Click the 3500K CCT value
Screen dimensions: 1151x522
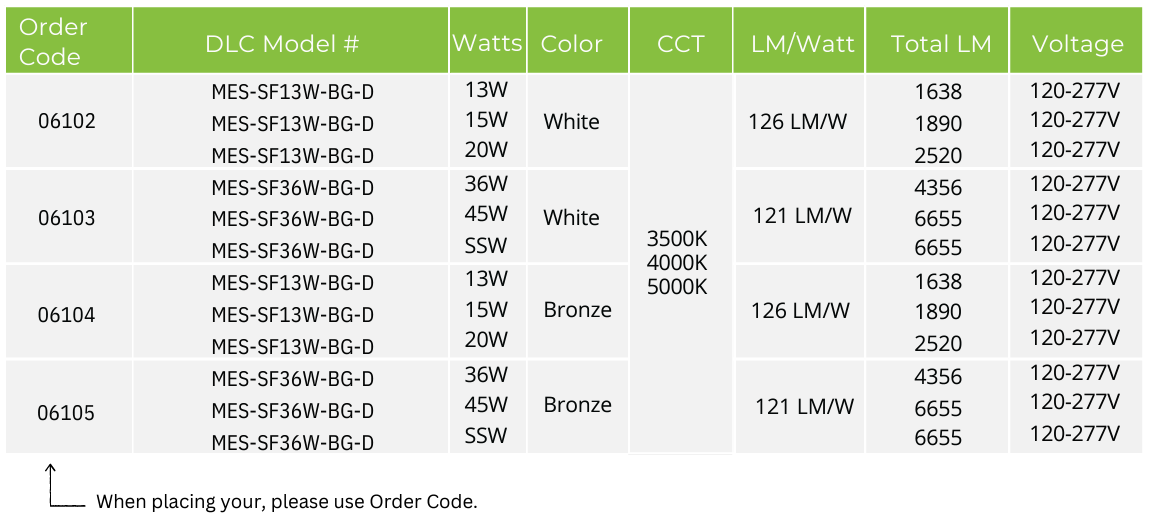677,239
